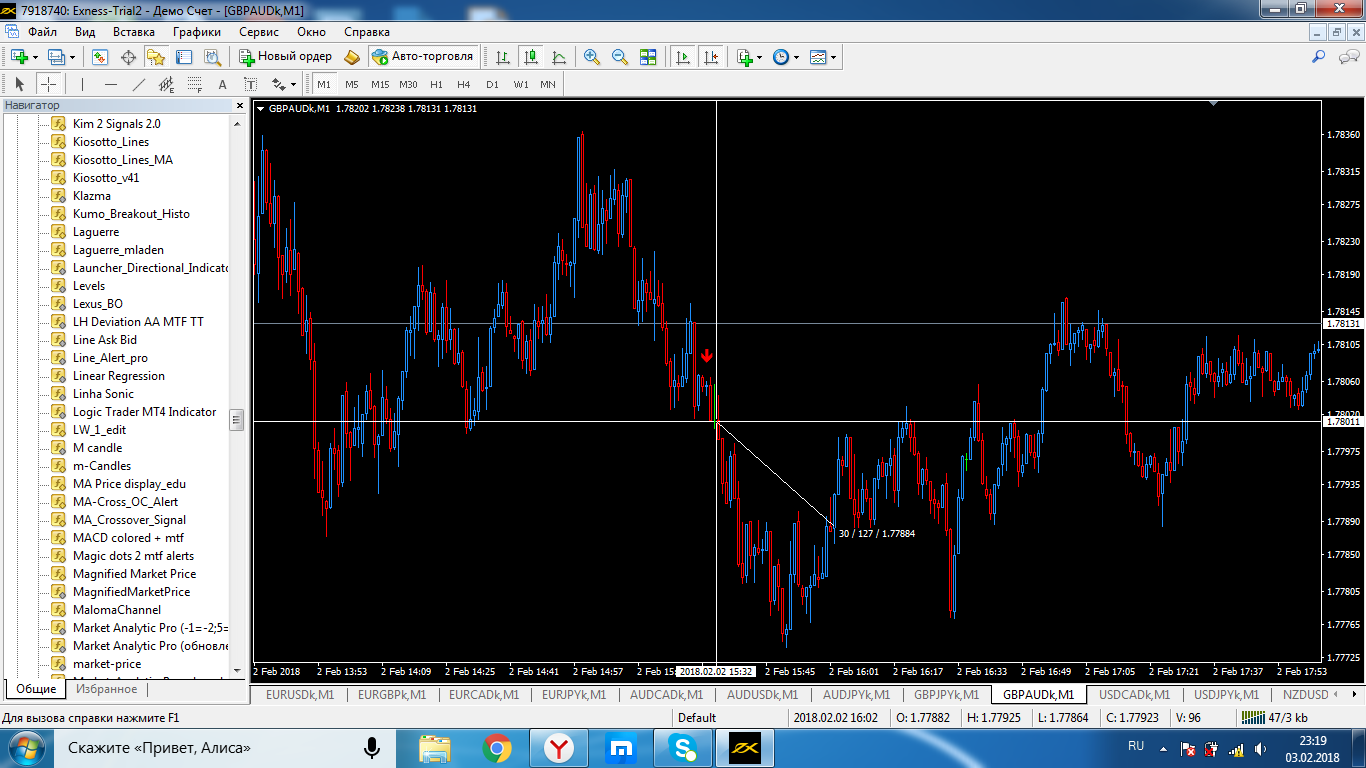Select the Trendline drawing tool
The height and width of the screenshot is (768, 1366).
(x=138, y=84)
